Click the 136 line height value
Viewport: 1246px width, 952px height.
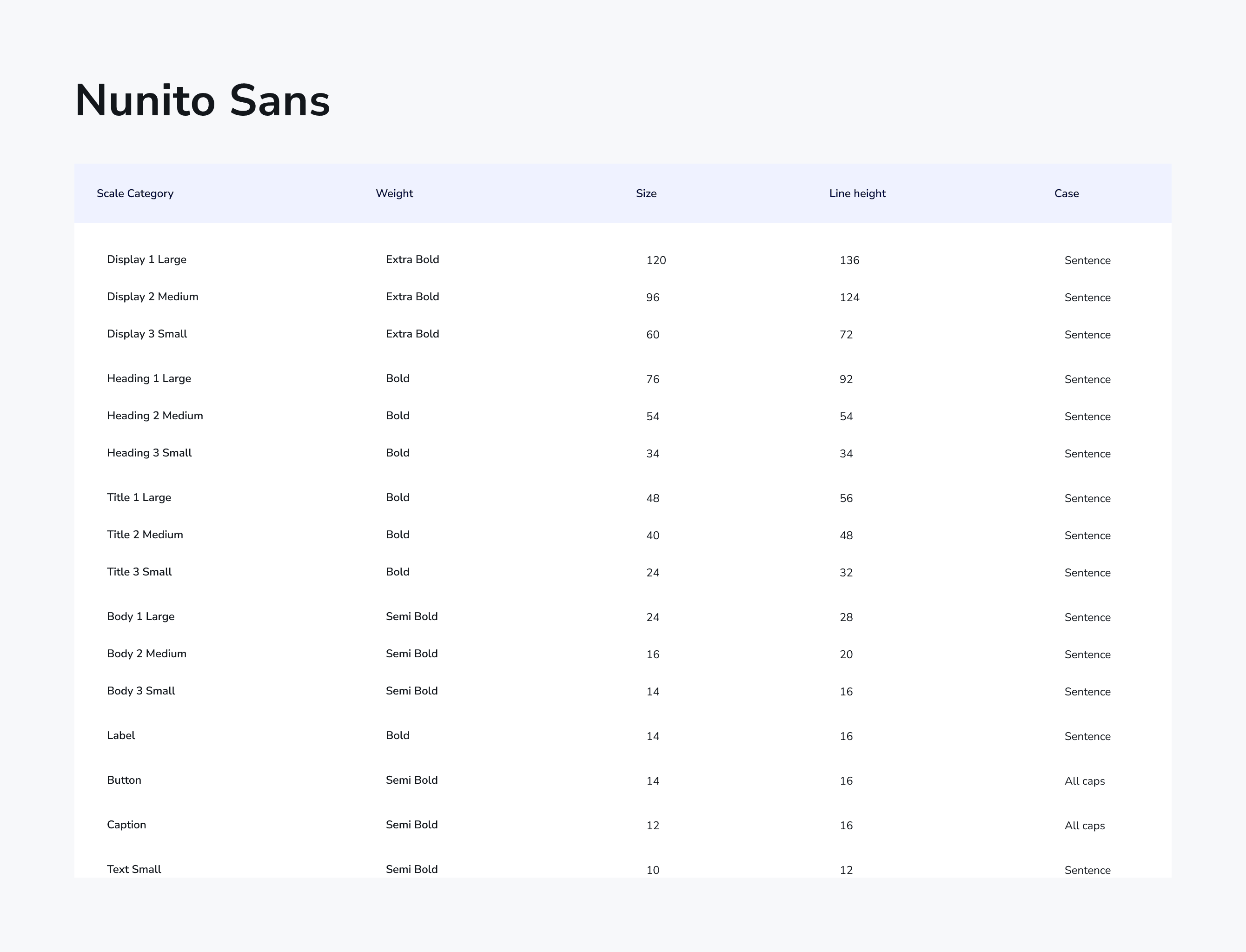(849, 261)
